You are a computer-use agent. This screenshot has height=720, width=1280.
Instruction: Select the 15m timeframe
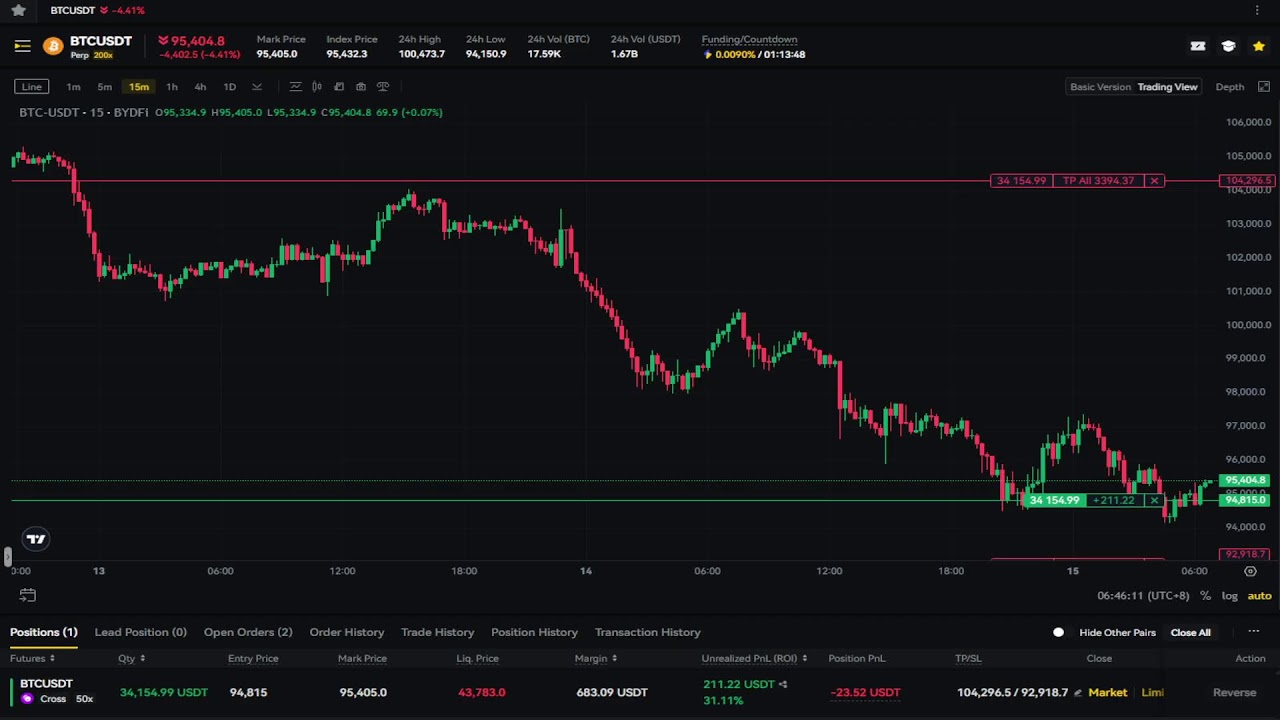coord(139,87)
